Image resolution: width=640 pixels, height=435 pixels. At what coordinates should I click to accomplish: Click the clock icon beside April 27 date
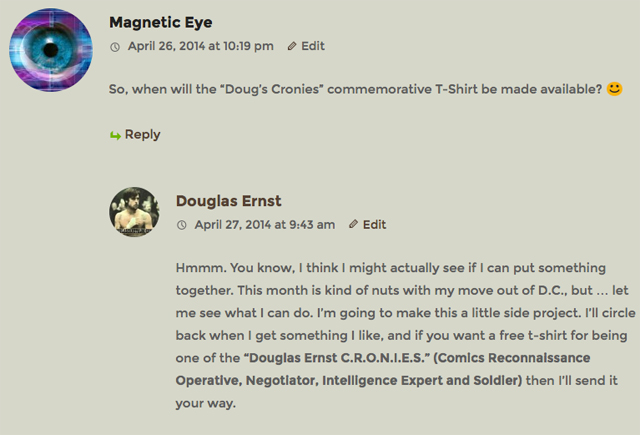coord(181,225)
